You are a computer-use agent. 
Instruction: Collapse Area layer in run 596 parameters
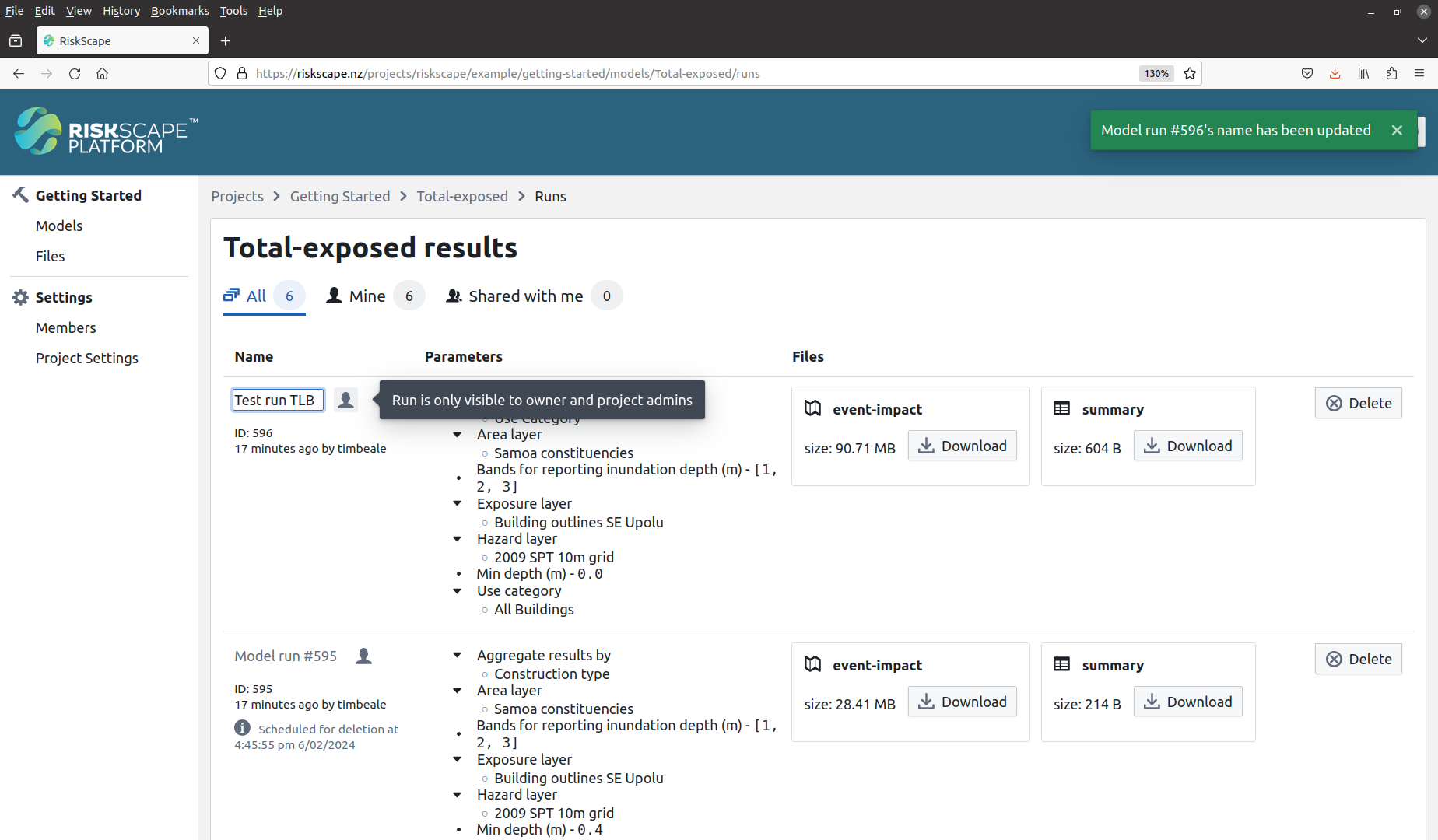click(x=458, y=435)
